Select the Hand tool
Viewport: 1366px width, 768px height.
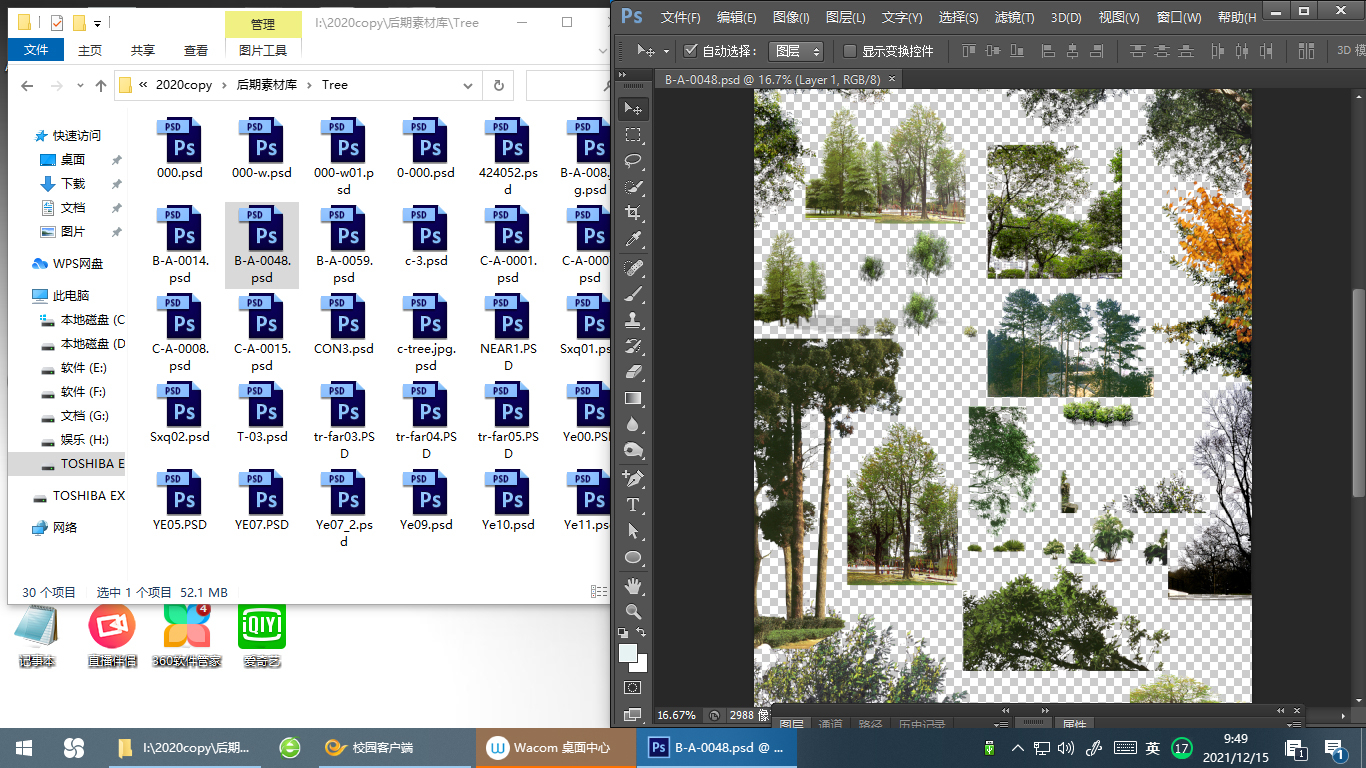click(633, 585)
